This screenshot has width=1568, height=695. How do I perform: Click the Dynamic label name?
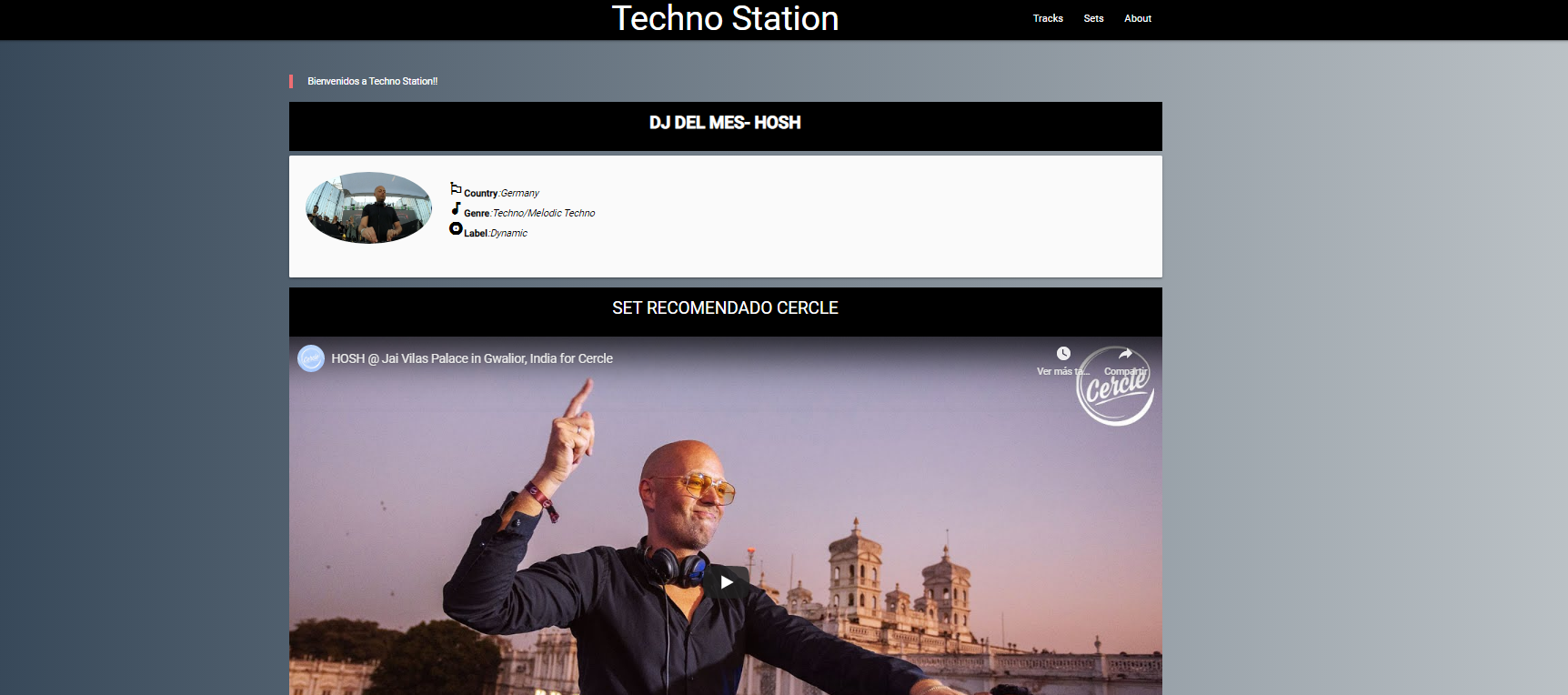(509, 233)
